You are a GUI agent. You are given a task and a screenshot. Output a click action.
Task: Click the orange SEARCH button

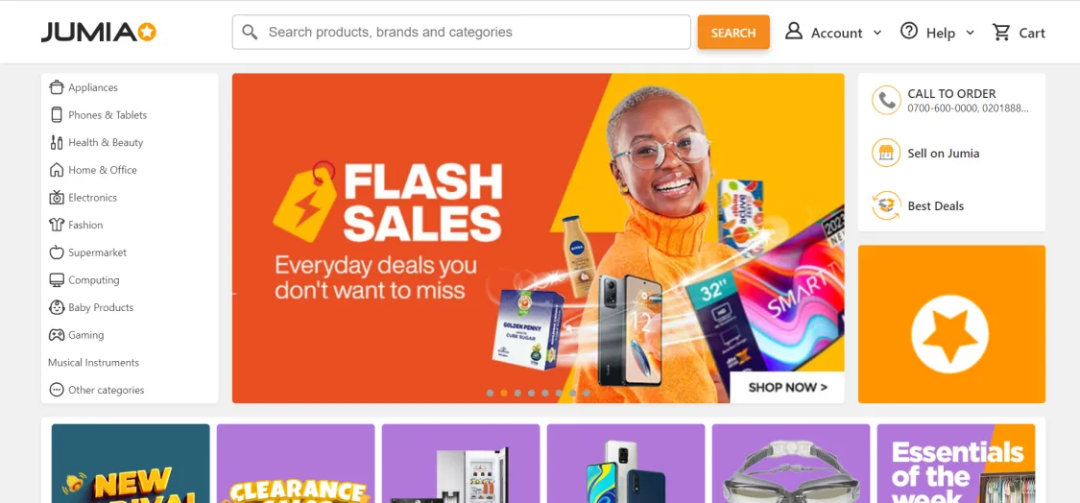734,32
